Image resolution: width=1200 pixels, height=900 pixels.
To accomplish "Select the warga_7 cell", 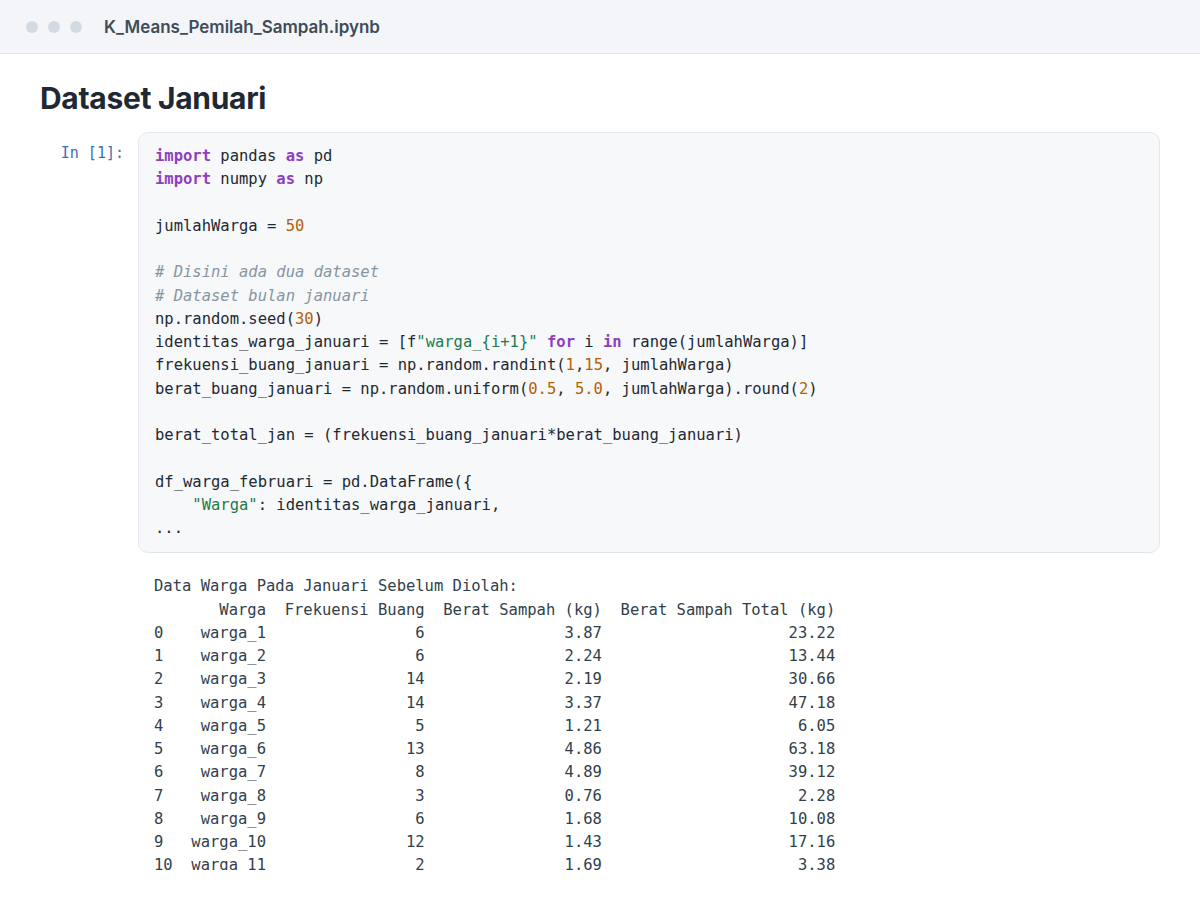I will 233,772.
